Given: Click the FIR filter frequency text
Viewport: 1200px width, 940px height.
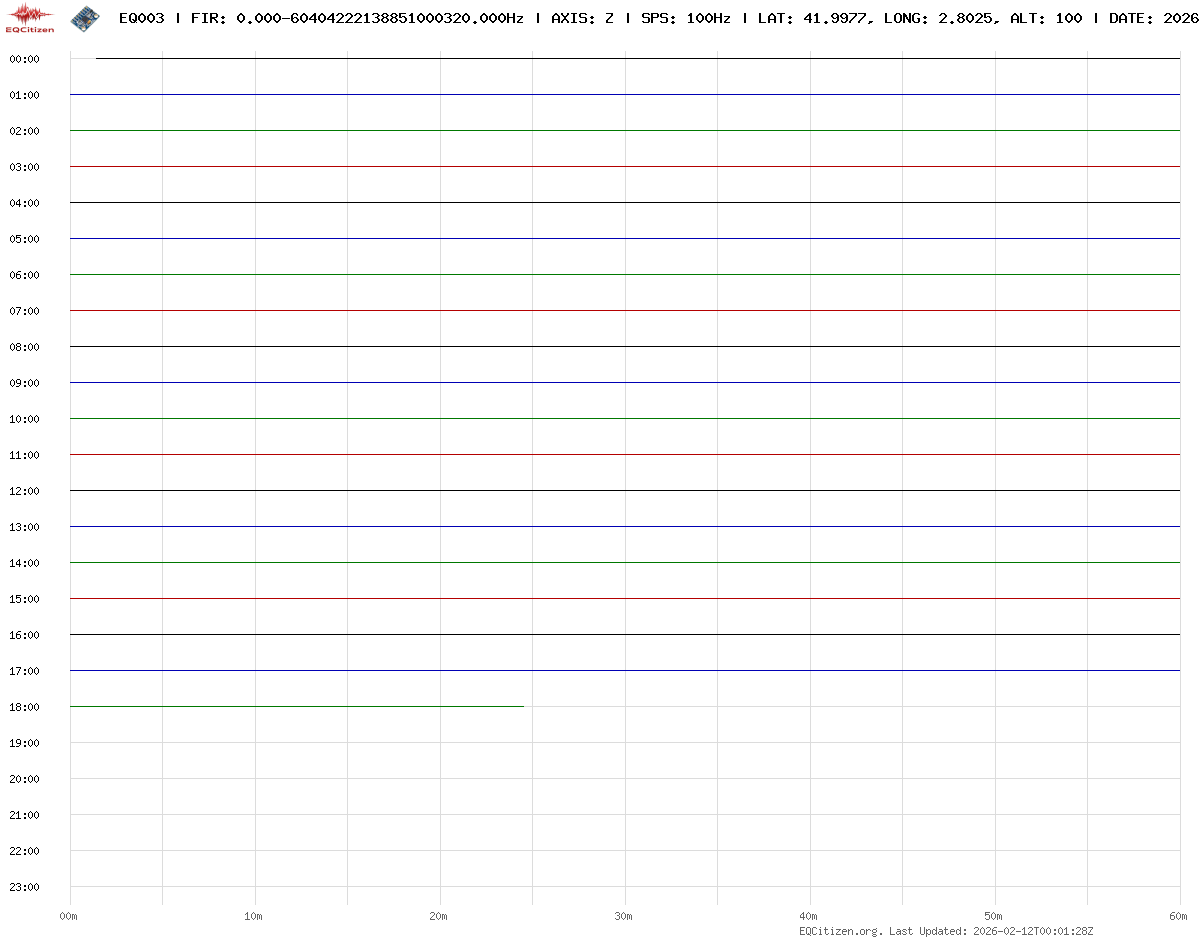Looking at the screenshot, I should 357,18.
